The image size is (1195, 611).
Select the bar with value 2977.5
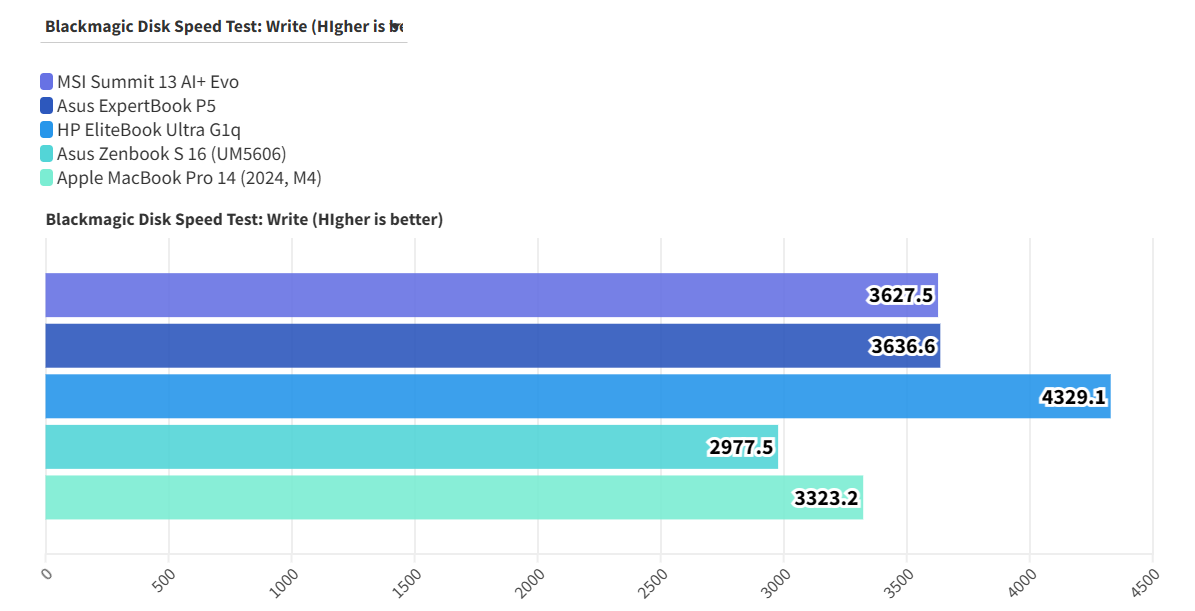tap(411, 447)
